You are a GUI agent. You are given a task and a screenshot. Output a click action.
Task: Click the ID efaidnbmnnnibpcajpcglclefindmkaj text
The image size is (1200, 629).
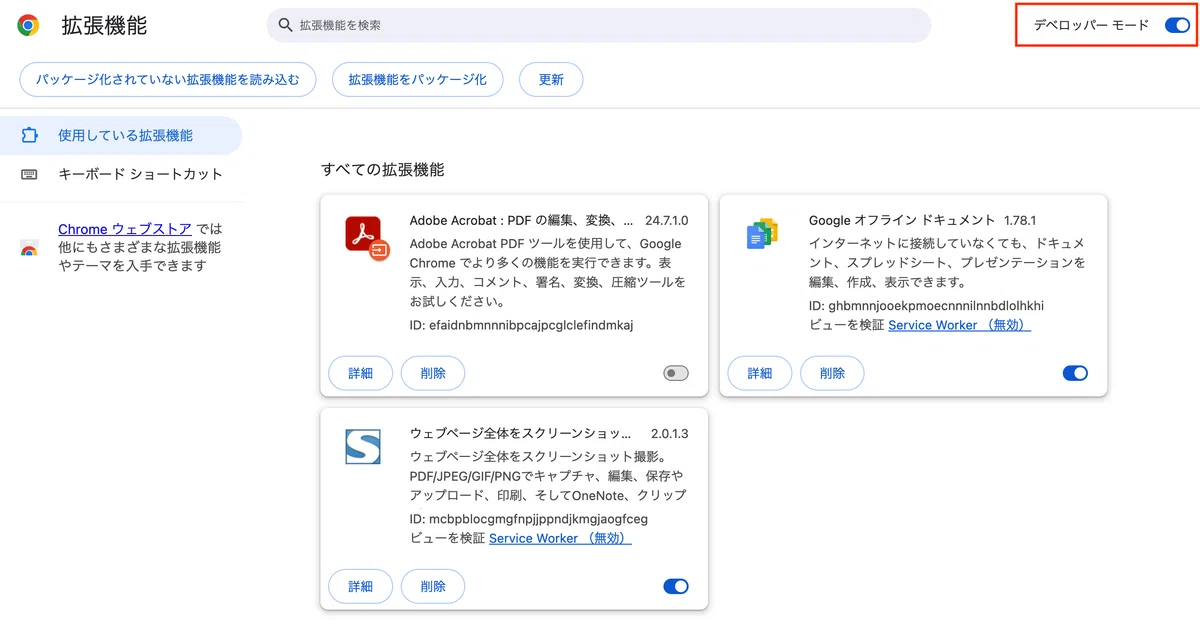point(522,325)
